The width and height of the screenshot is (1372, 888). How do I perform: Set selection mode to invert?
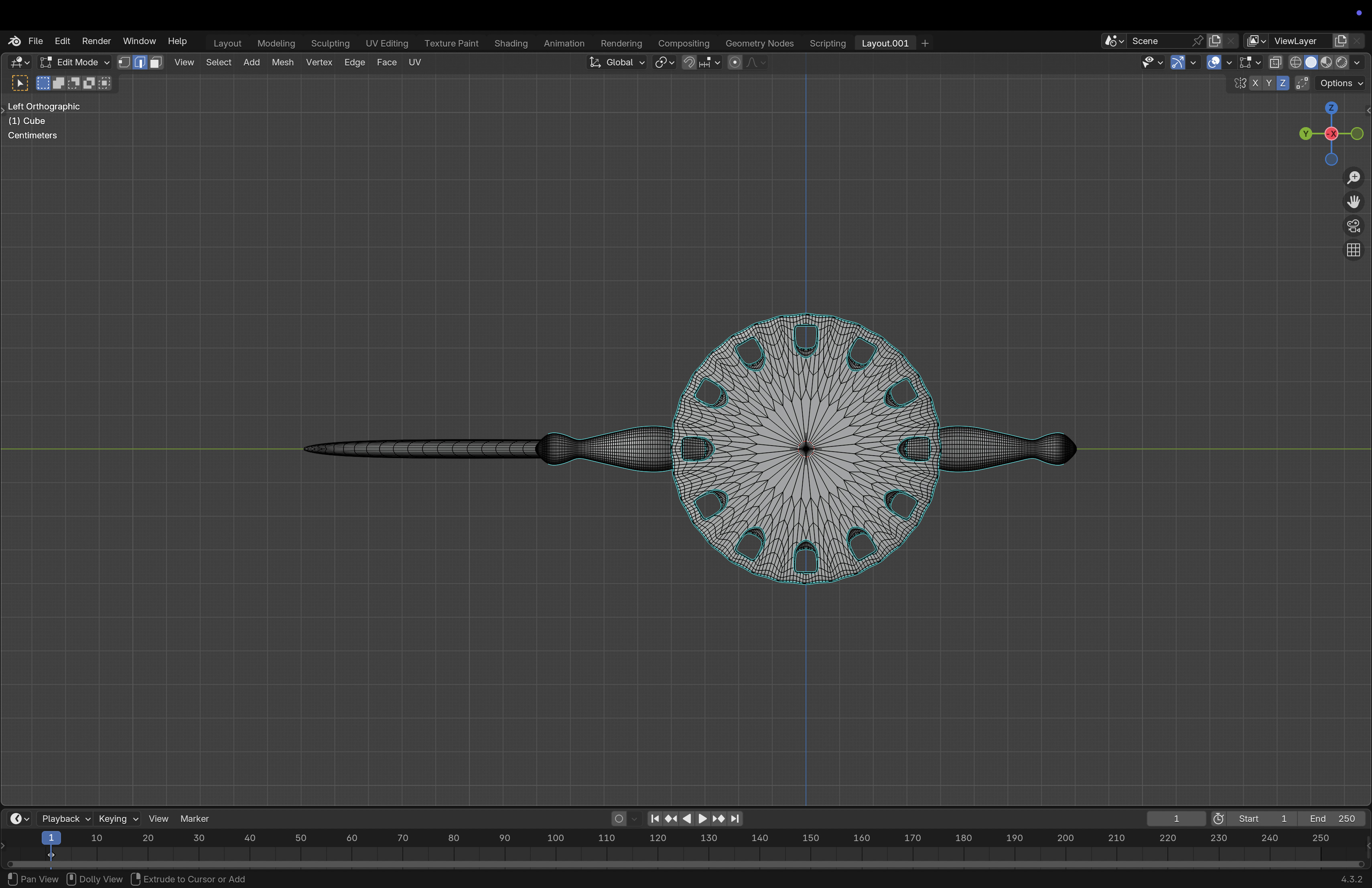tap(89, 83)
